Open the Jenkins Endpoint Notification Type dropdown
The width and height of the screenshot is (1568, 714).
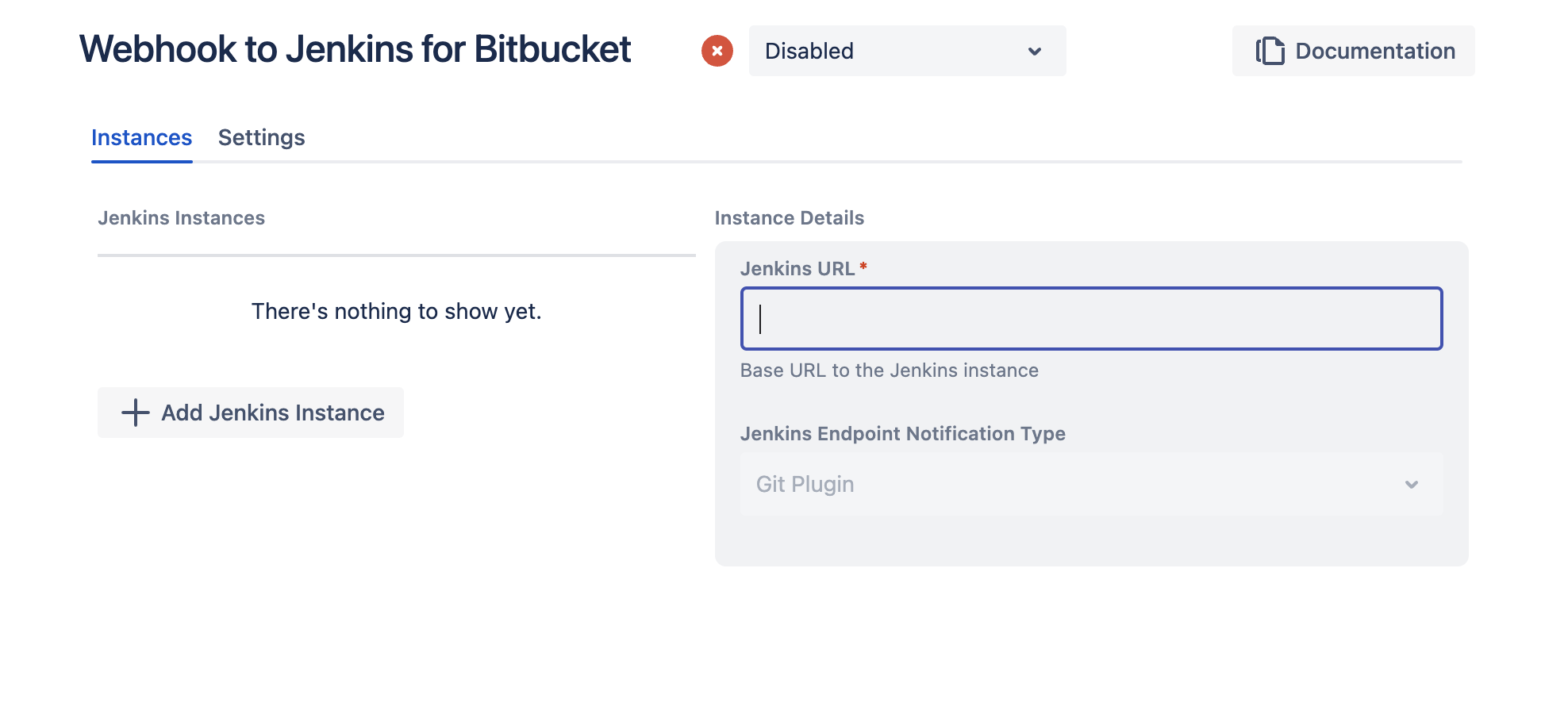coord(1091,484)
